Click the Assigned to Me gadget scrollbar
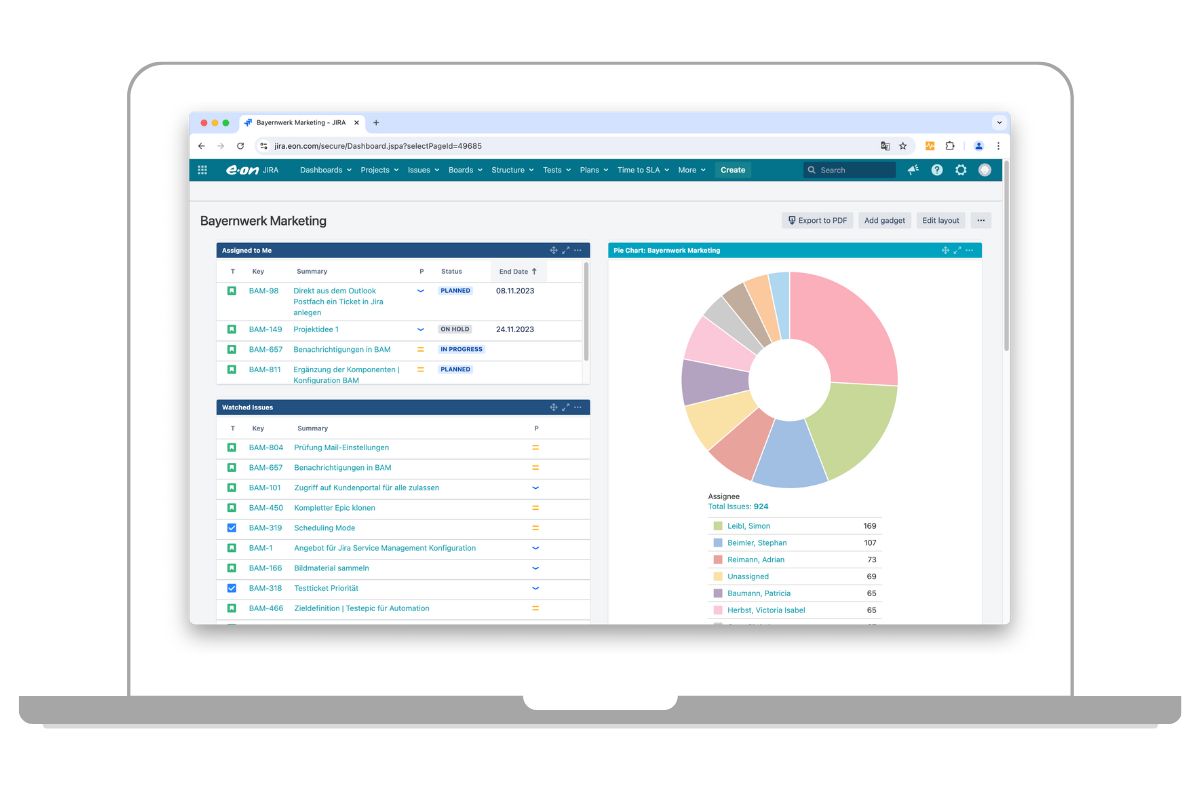The width and height of the screenshot is (1200, 790). [x=586, y=311]
